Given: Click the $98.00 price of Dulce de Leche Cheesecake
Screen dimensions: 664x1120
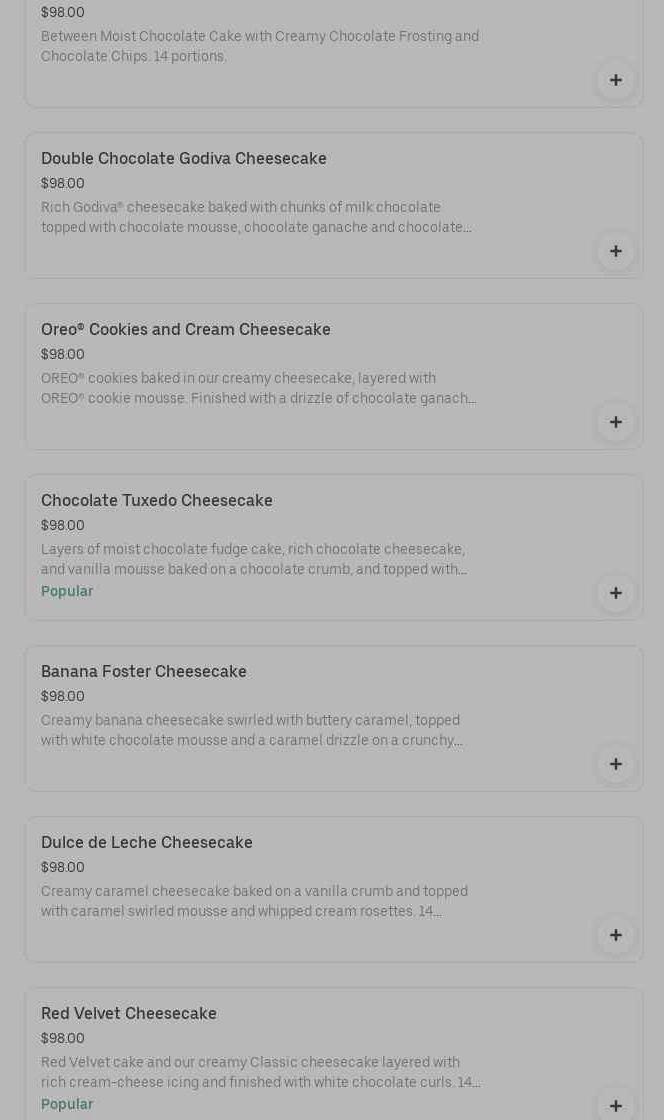Looking at the screenshot, I should tap(63, 868).
